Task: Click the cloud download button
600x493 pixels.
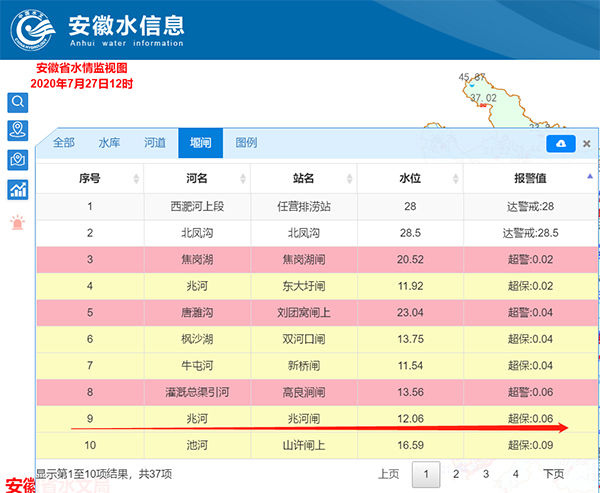Action: 561,144
